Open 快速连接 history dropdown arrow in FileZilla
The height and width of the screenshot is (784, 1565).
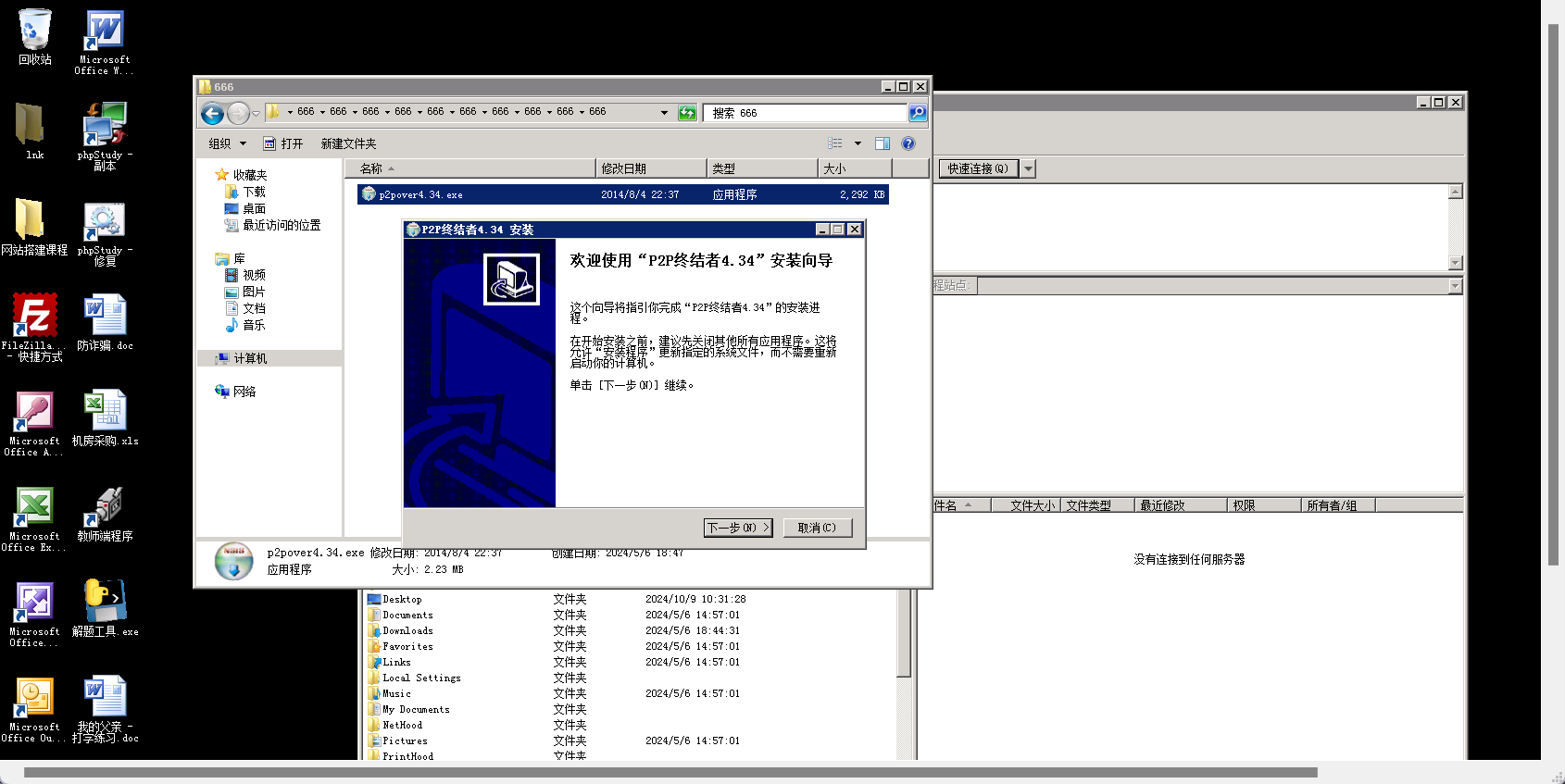click(1029, 168)
